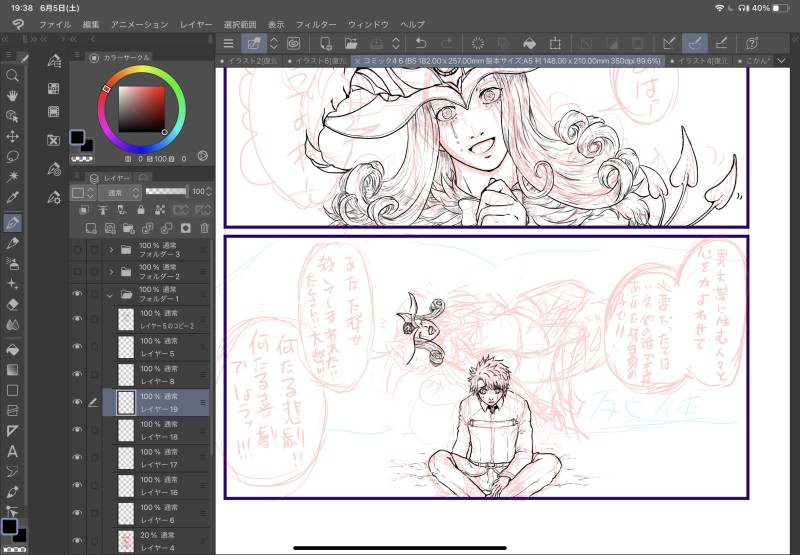The image size is (800, 555).
Task: Select the Eraser tool
Action: [x=12, y=304]
